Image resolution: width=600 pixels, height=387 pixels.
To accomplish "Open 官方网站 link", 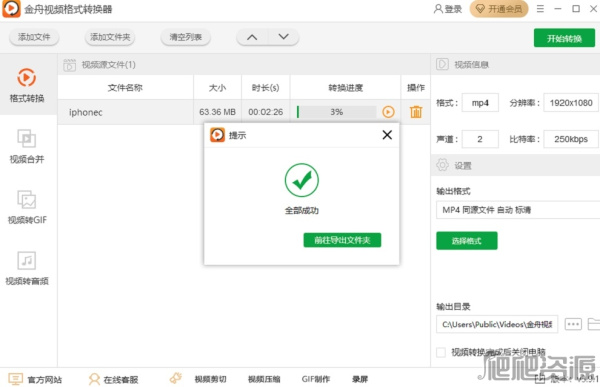I will 44,379.
